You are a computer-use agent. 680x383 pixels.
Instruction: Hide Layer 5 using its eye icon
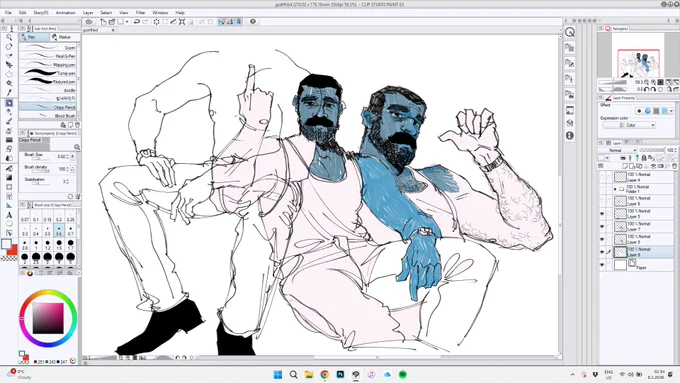pyautogui.click(x=602, y=214)
